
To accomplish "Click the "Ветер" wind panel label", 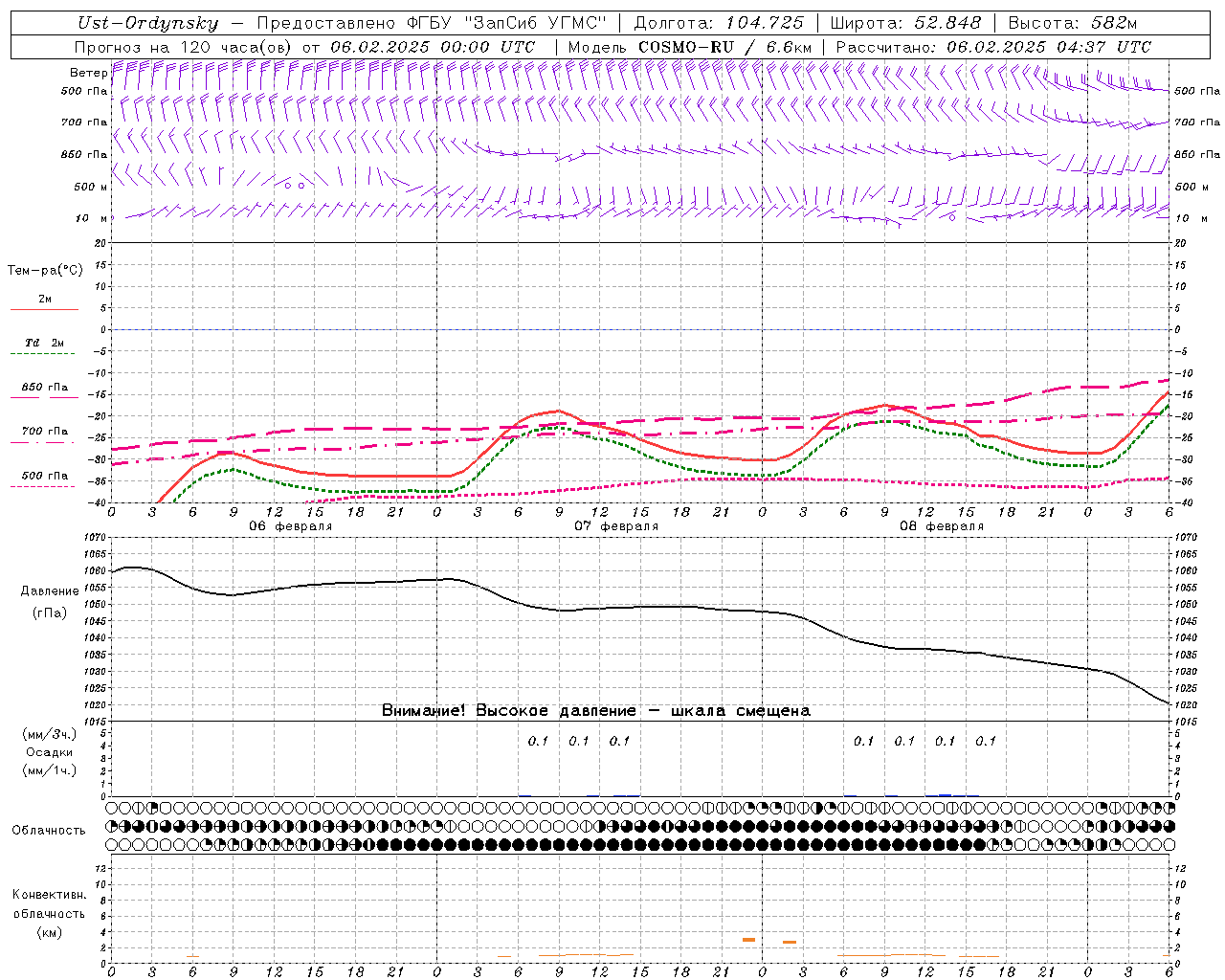I will tap(88, 73).
